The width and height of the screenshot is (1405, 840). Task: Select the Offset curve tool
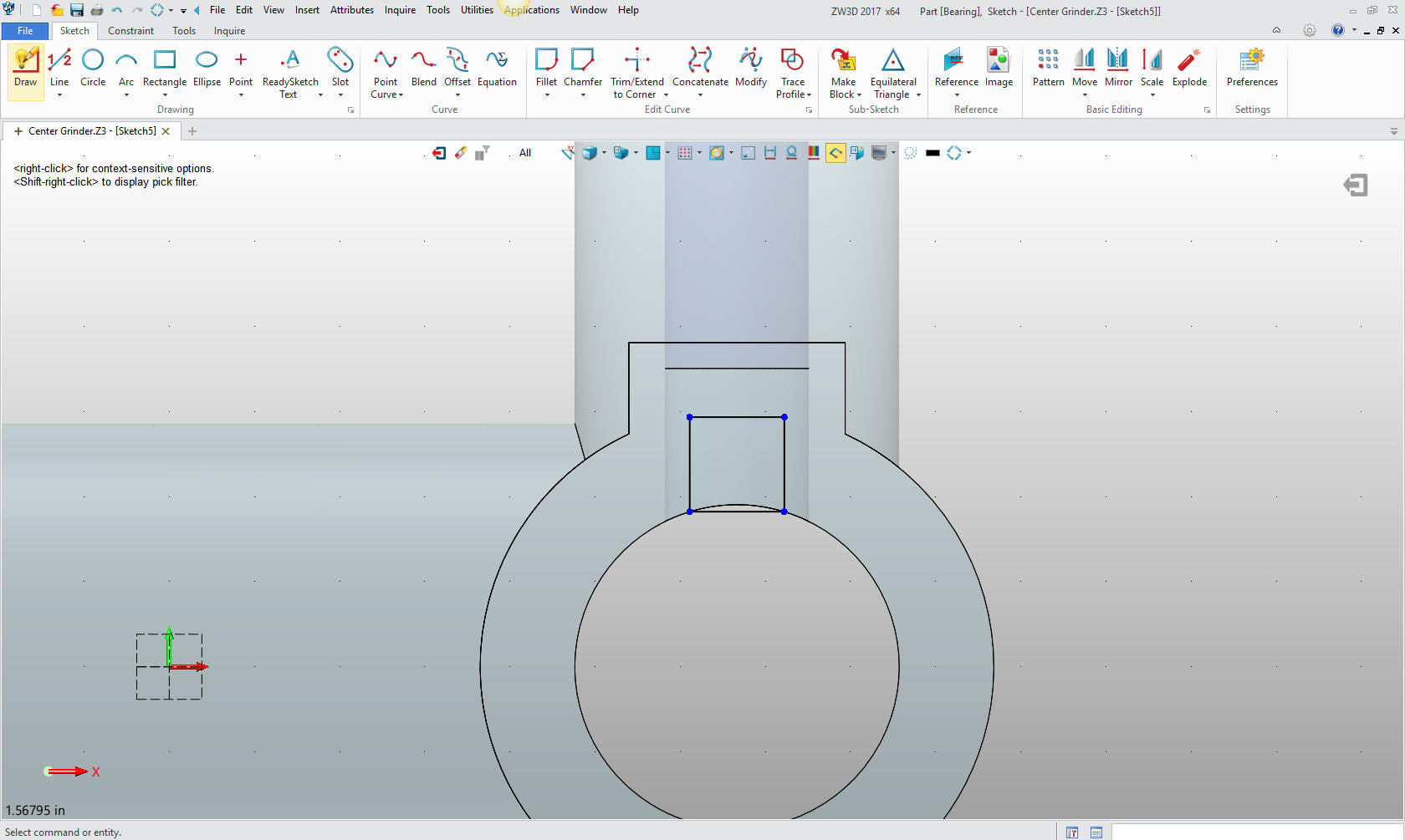[x=457, y=67]
